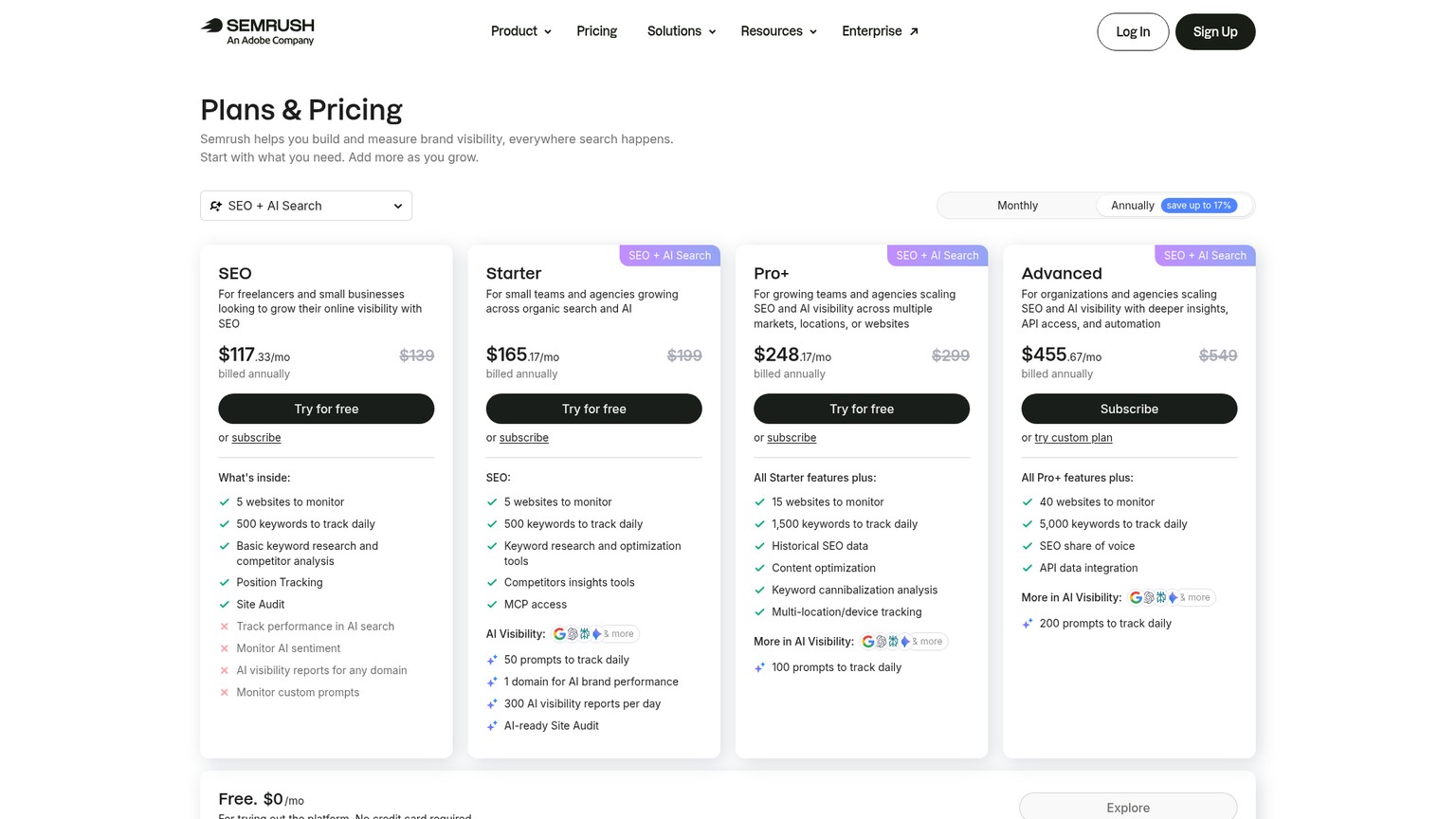The width and height of the screenshot is (1456, 819).
Task: Click the Pro+ plan's SEO + AI Search badge
Action: click(x=937, y=256)
